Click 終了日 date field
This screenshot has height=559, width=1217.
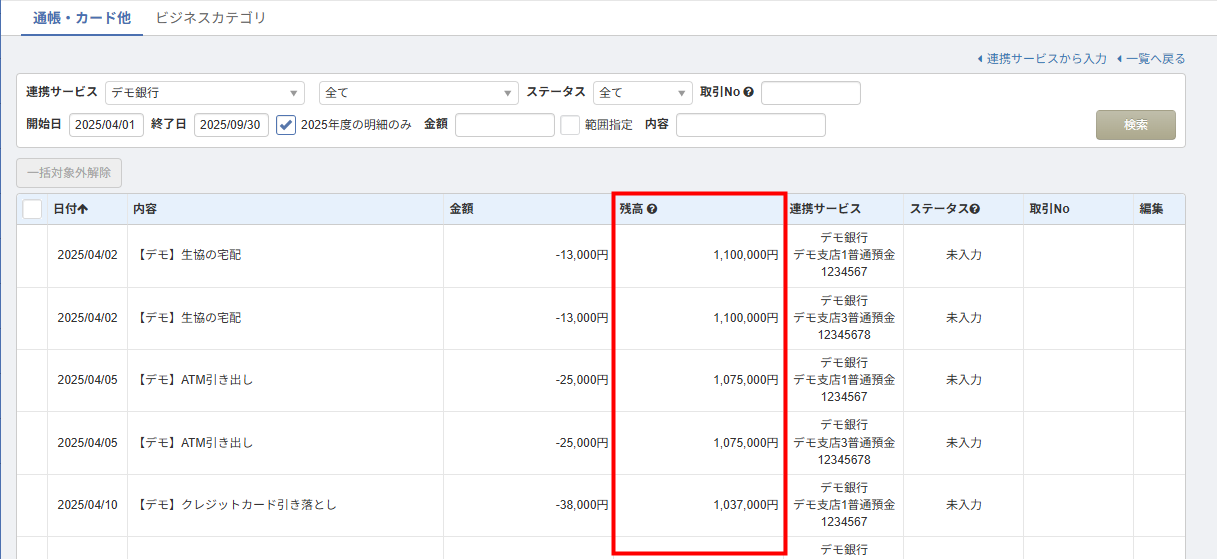point(231,125)
